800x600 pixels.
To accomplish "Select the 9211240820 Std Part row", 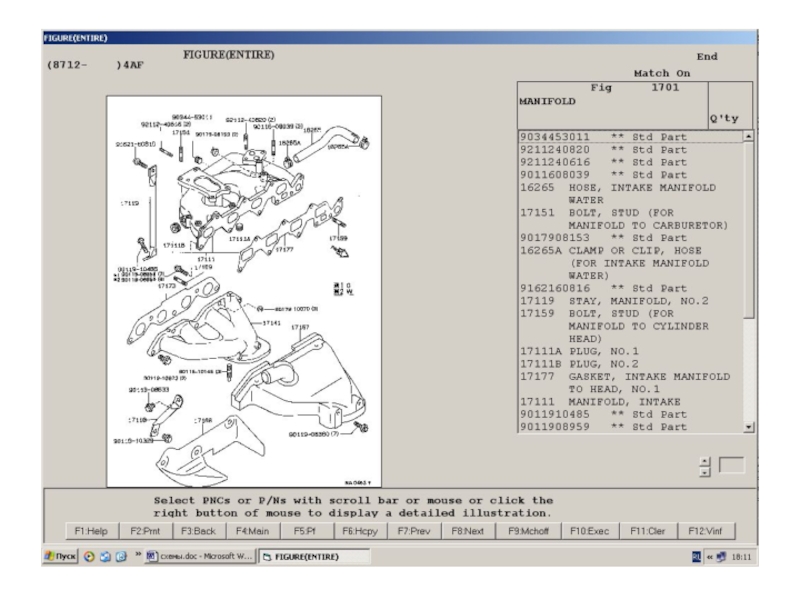I will point(631,149).
